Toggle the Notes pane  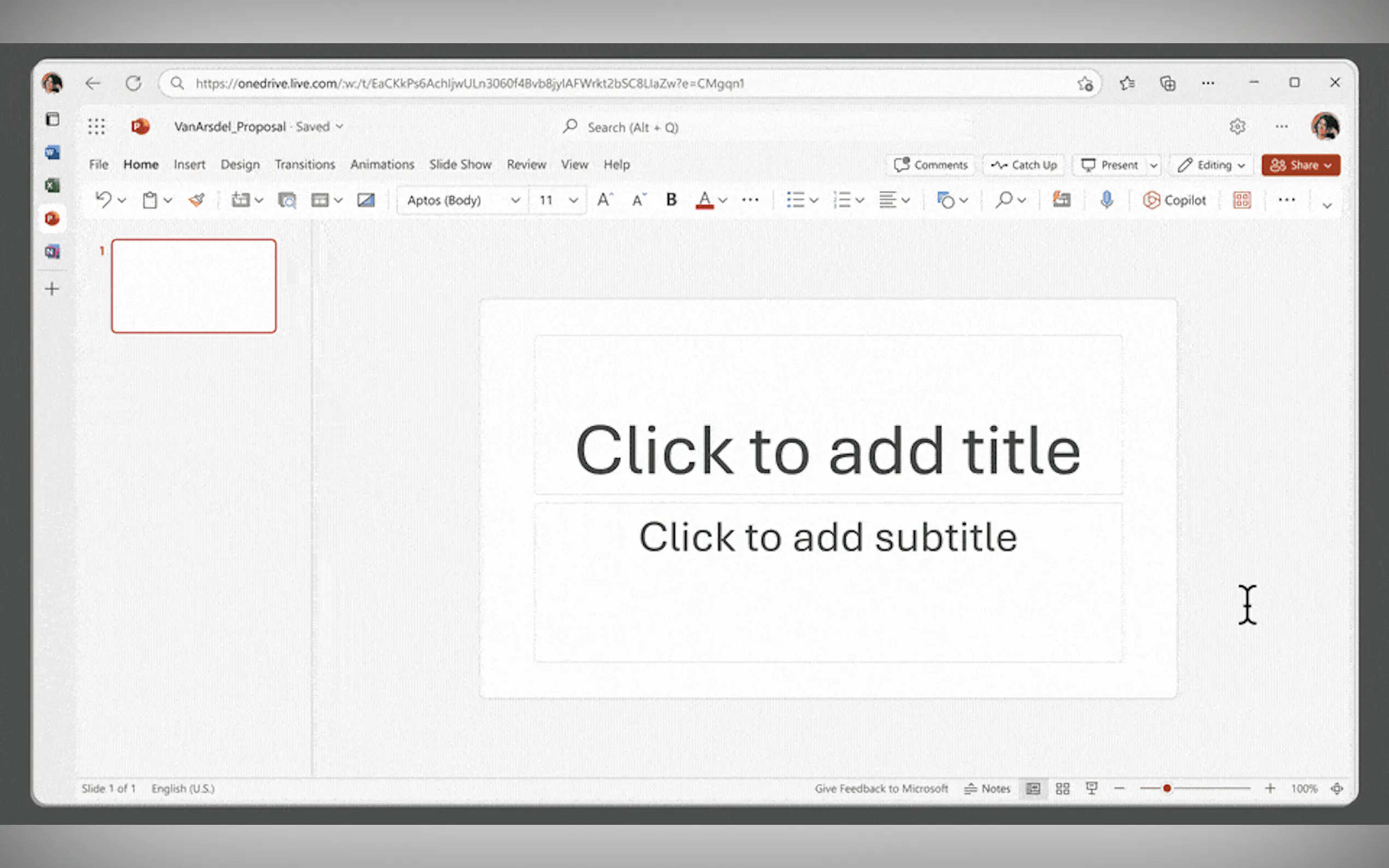tap(987, 788)
